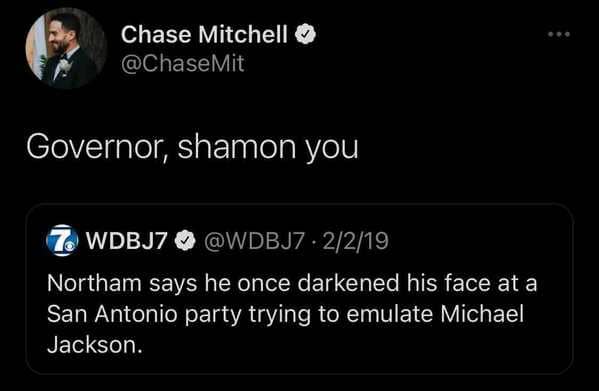Click the Chase Mitchell display name

204,34
